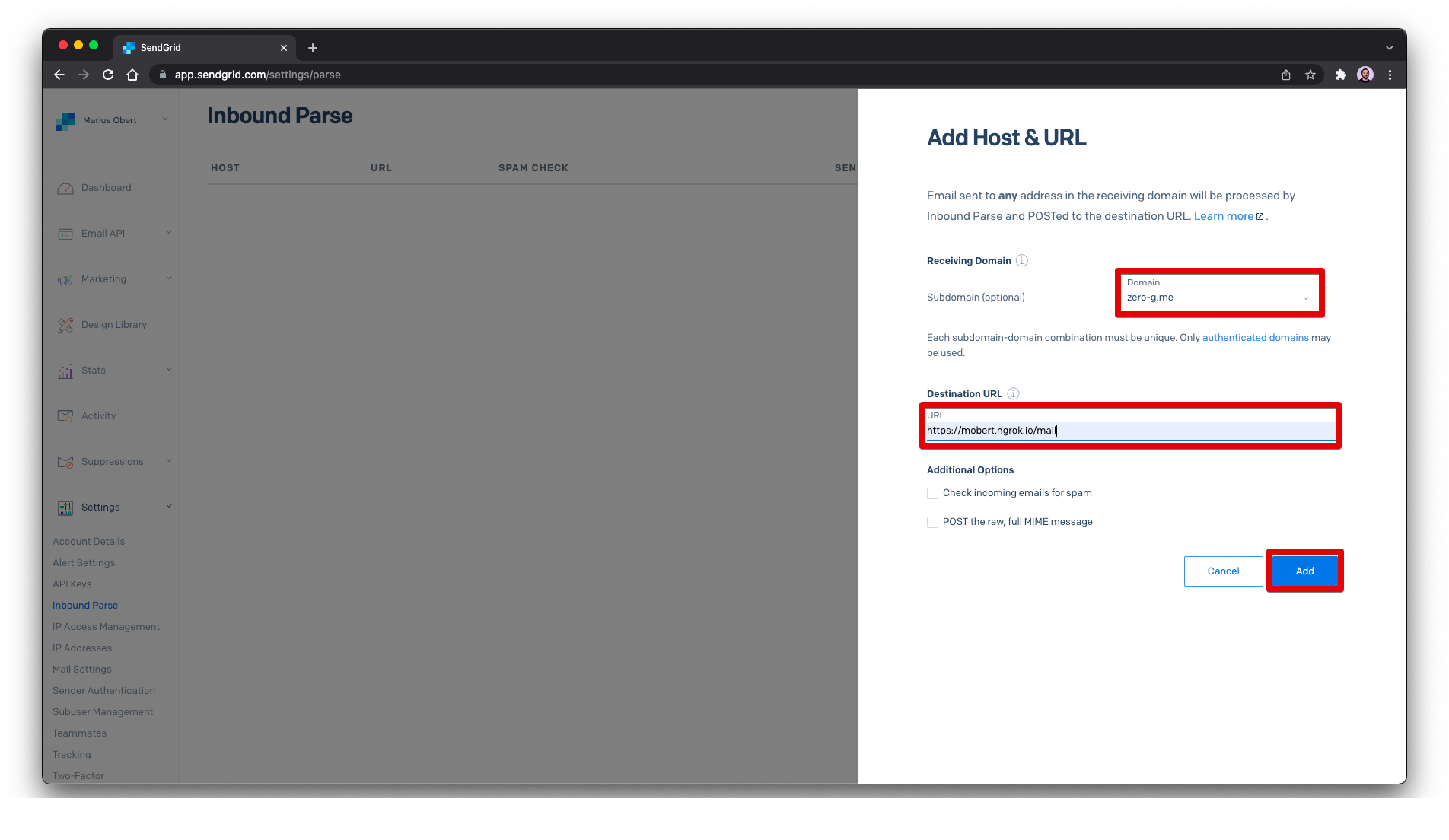Click the Destination URL input field

(x=1130, y=431)
